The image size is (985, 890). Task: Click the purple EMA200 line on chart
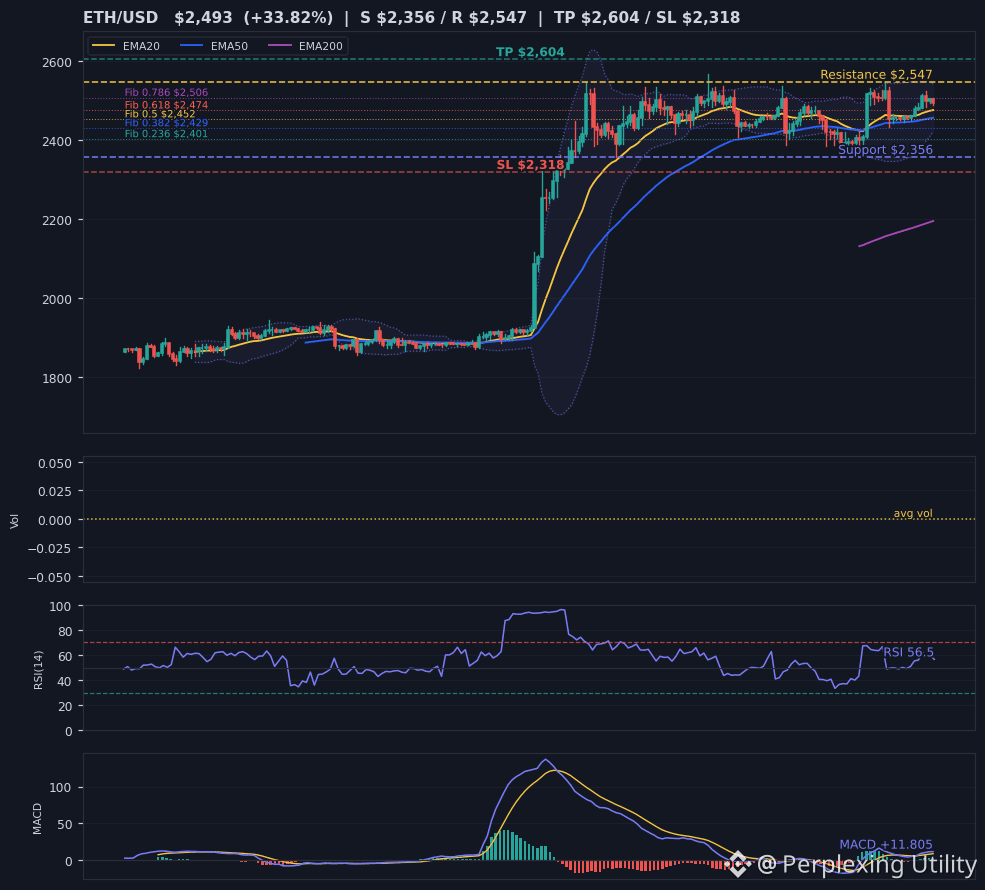(896, 234)
